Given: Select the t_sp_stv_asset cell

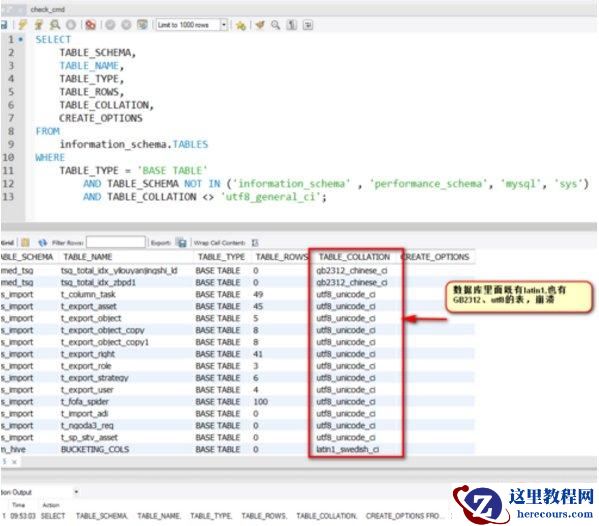Looking at the screenshot, I should (89, 437).
